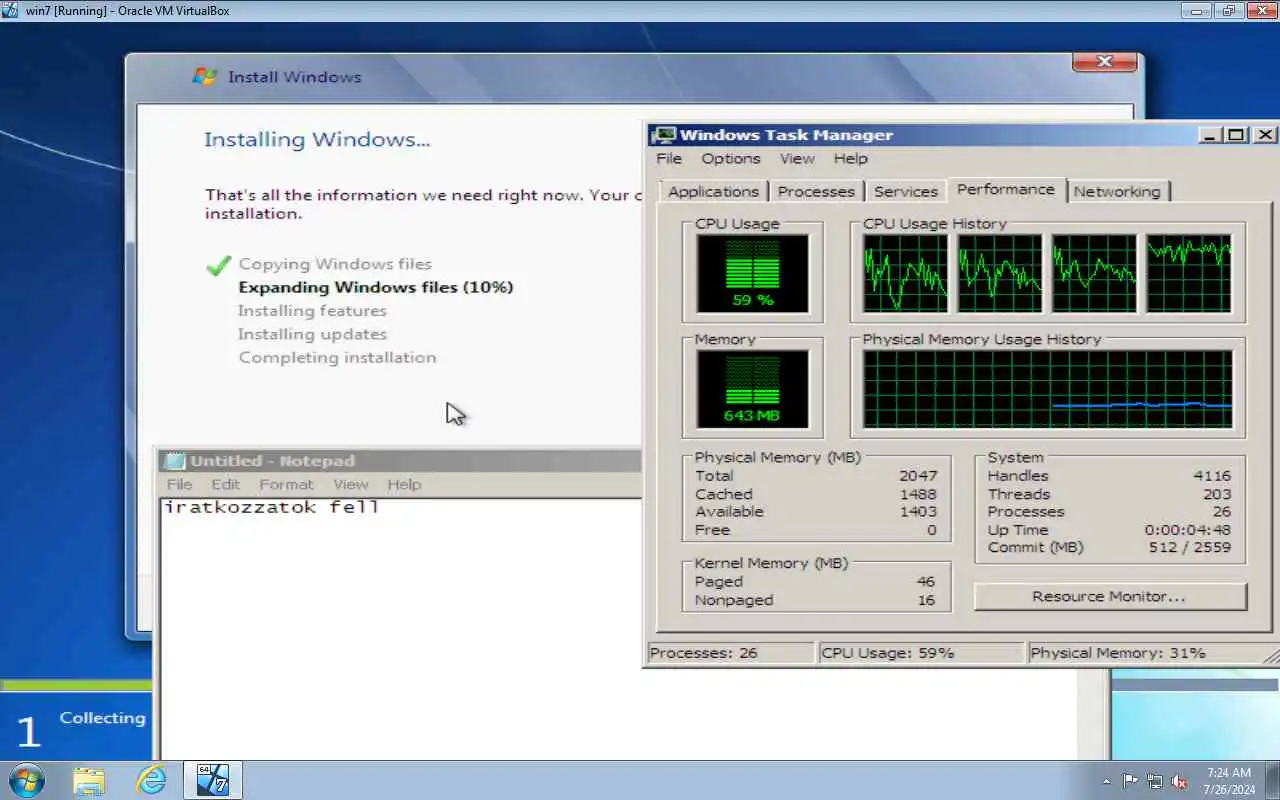Viewport: 1280px width, 800px height.
Task: Switch to the Networking tab
Action: 1117,191
